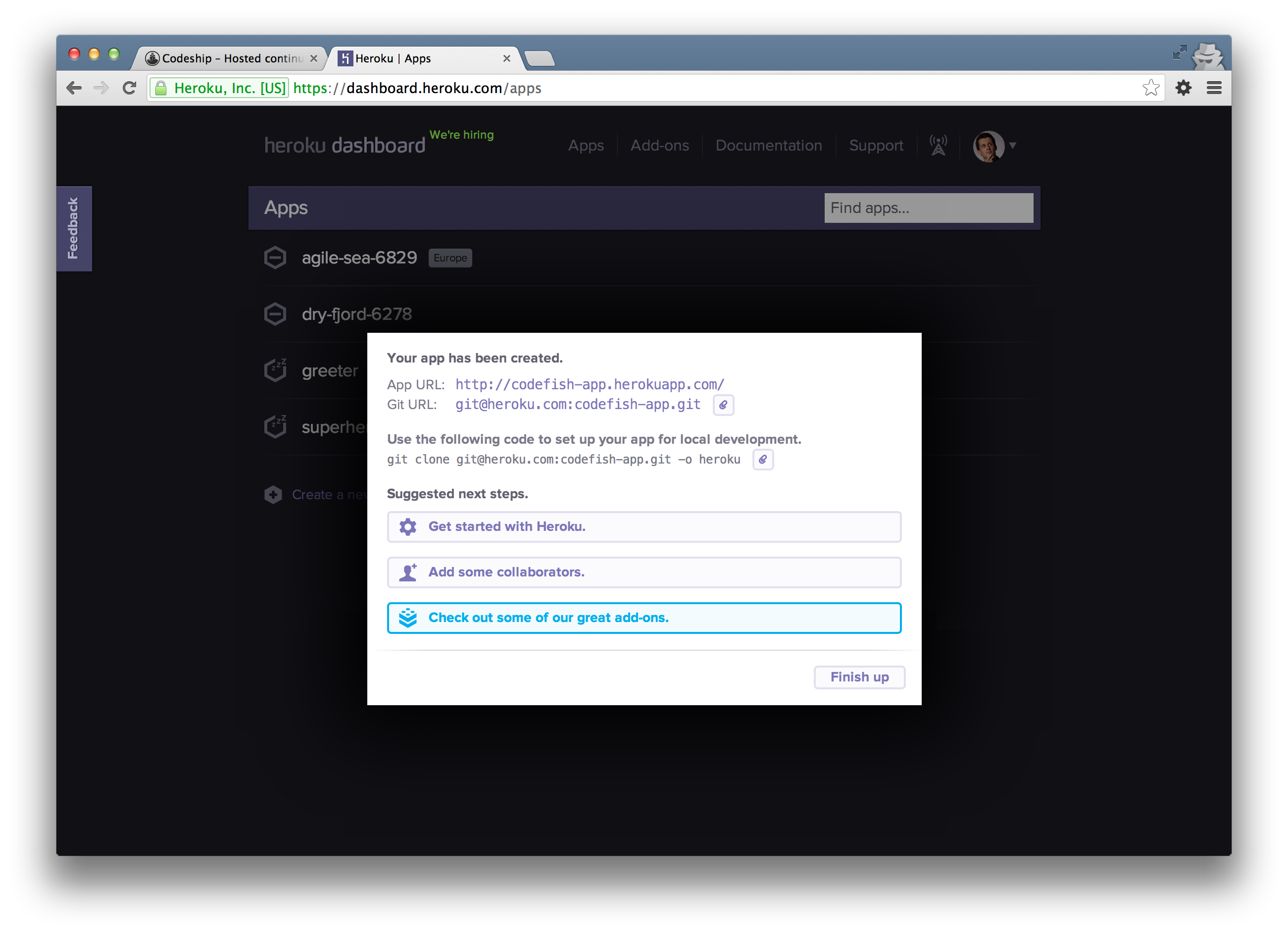Copy the Git URL with clipboard icon

(x=723, y=405)
